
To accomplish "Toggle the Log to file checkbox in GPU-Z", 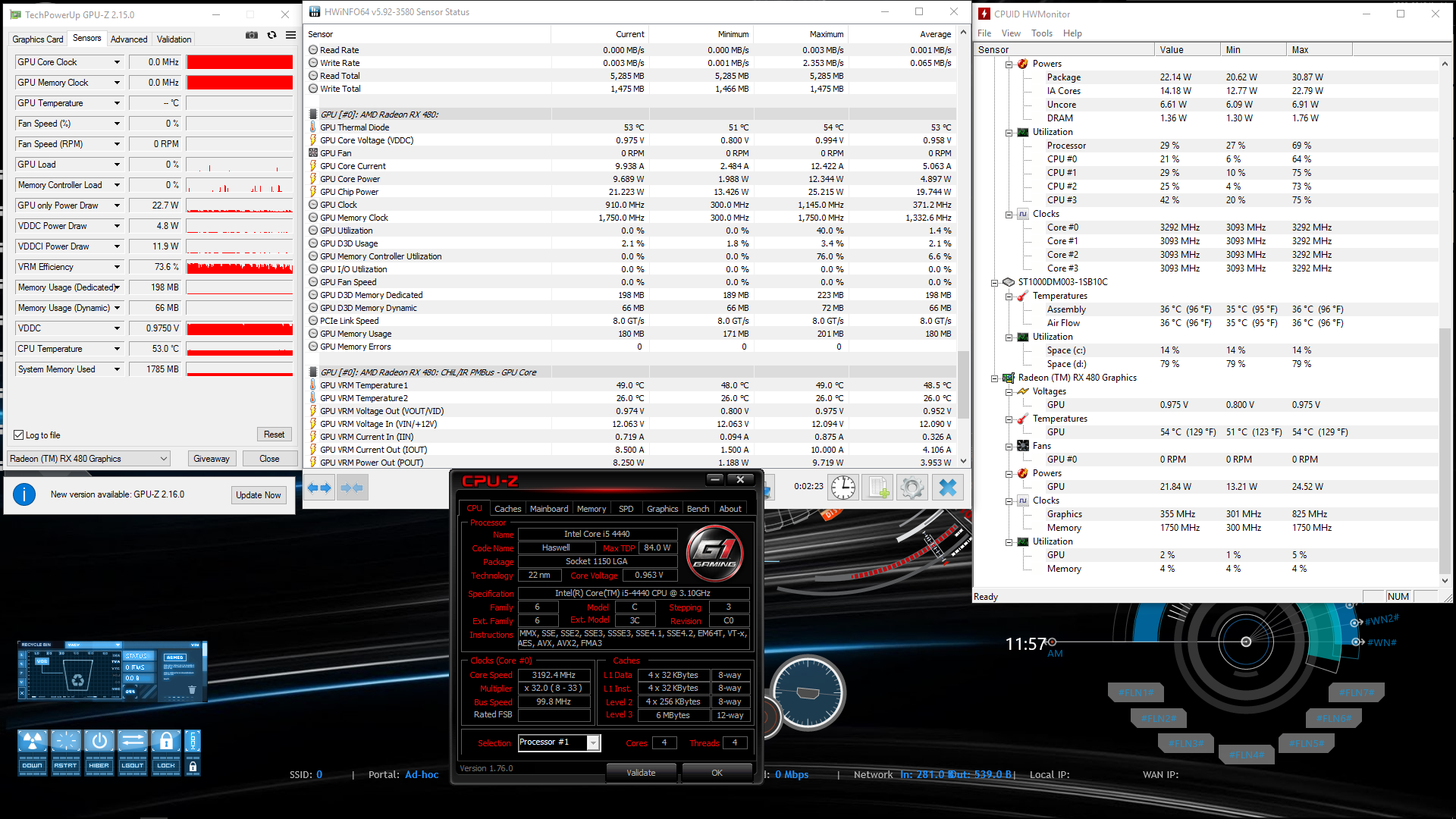I will pyautogui.click(x=19, y=435).
